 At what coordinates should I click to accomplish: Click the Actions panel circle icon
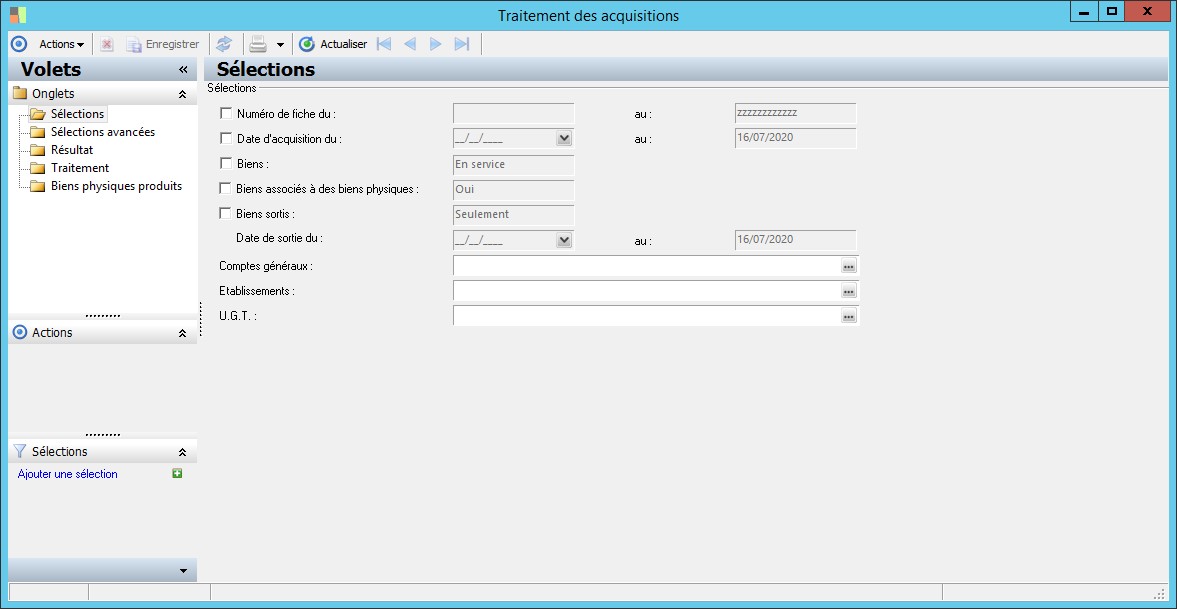point(20,333)
